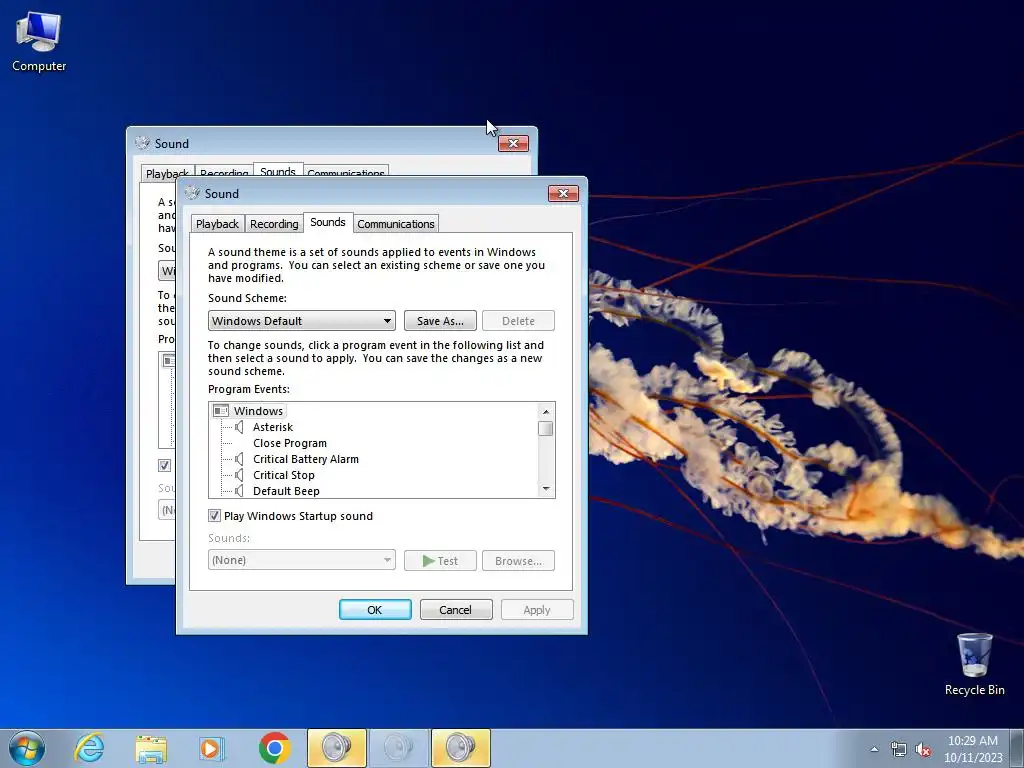Click the Default Beep speaker icon

click(239, 490)
